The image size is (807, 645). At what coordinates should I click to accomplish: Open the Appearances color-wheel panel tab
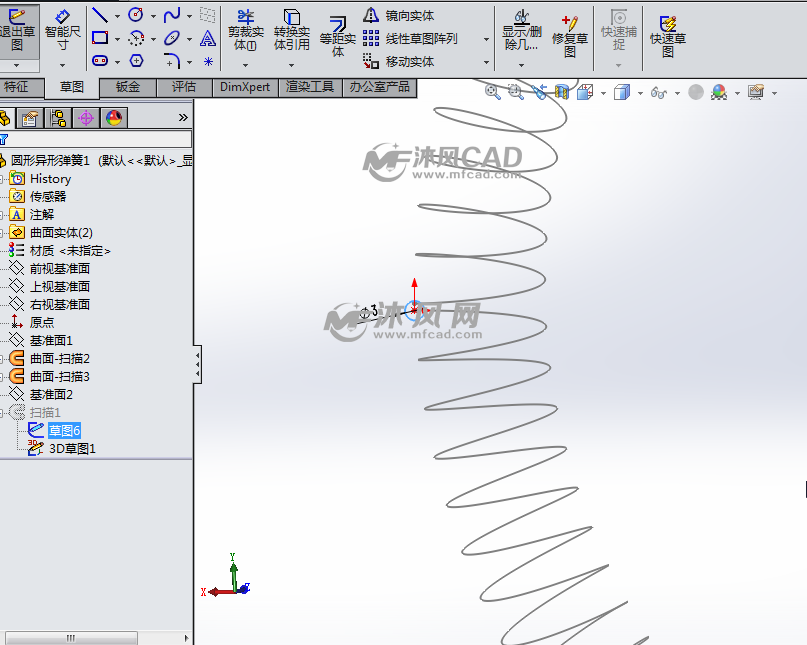point(114,118)
